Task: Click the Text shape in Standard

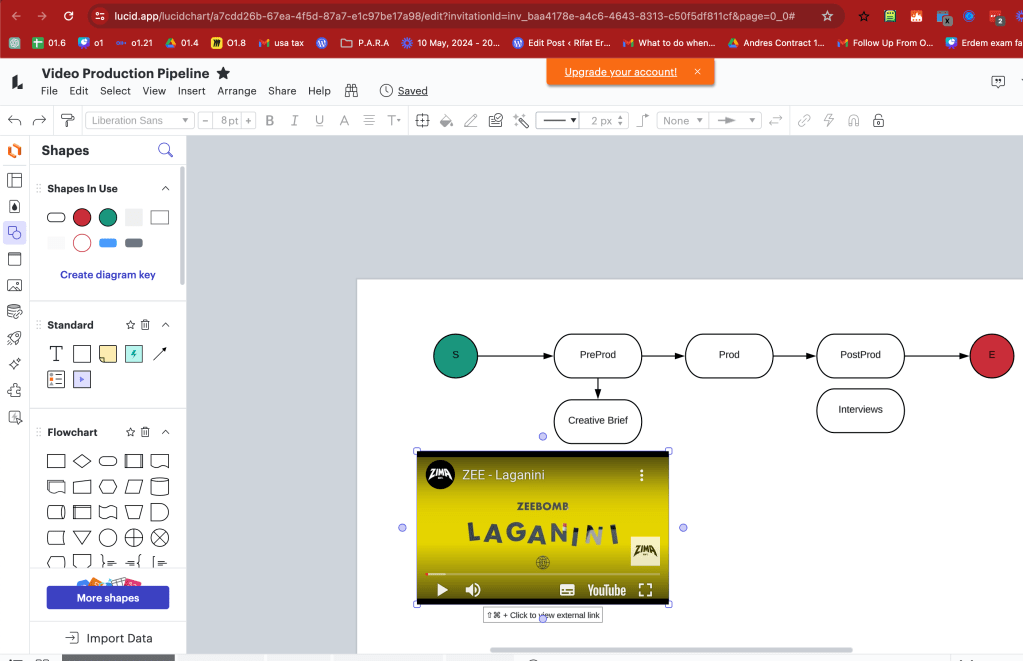Action: pos(56,354)
